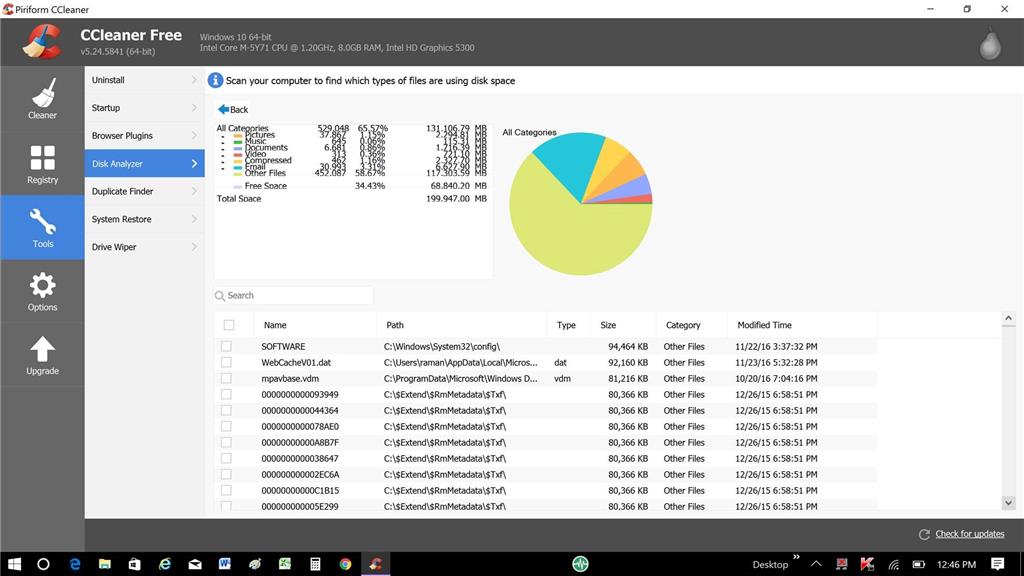1024x576 pixels.
Task: Expand the Duplicate Finder chevron
Action: (x=194, y=191)
